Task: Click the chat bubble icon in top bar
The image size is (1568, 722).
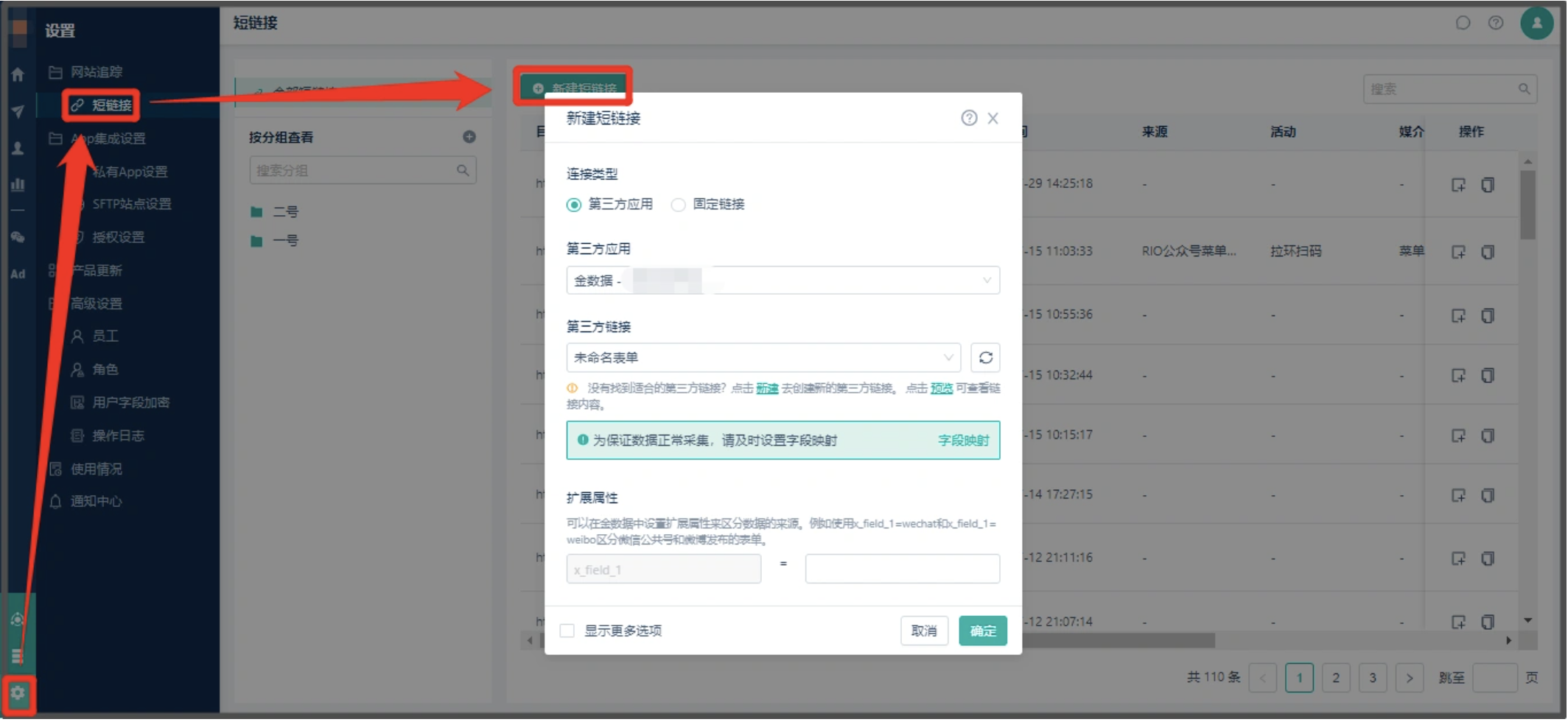Action: (x=1463, y=23)
